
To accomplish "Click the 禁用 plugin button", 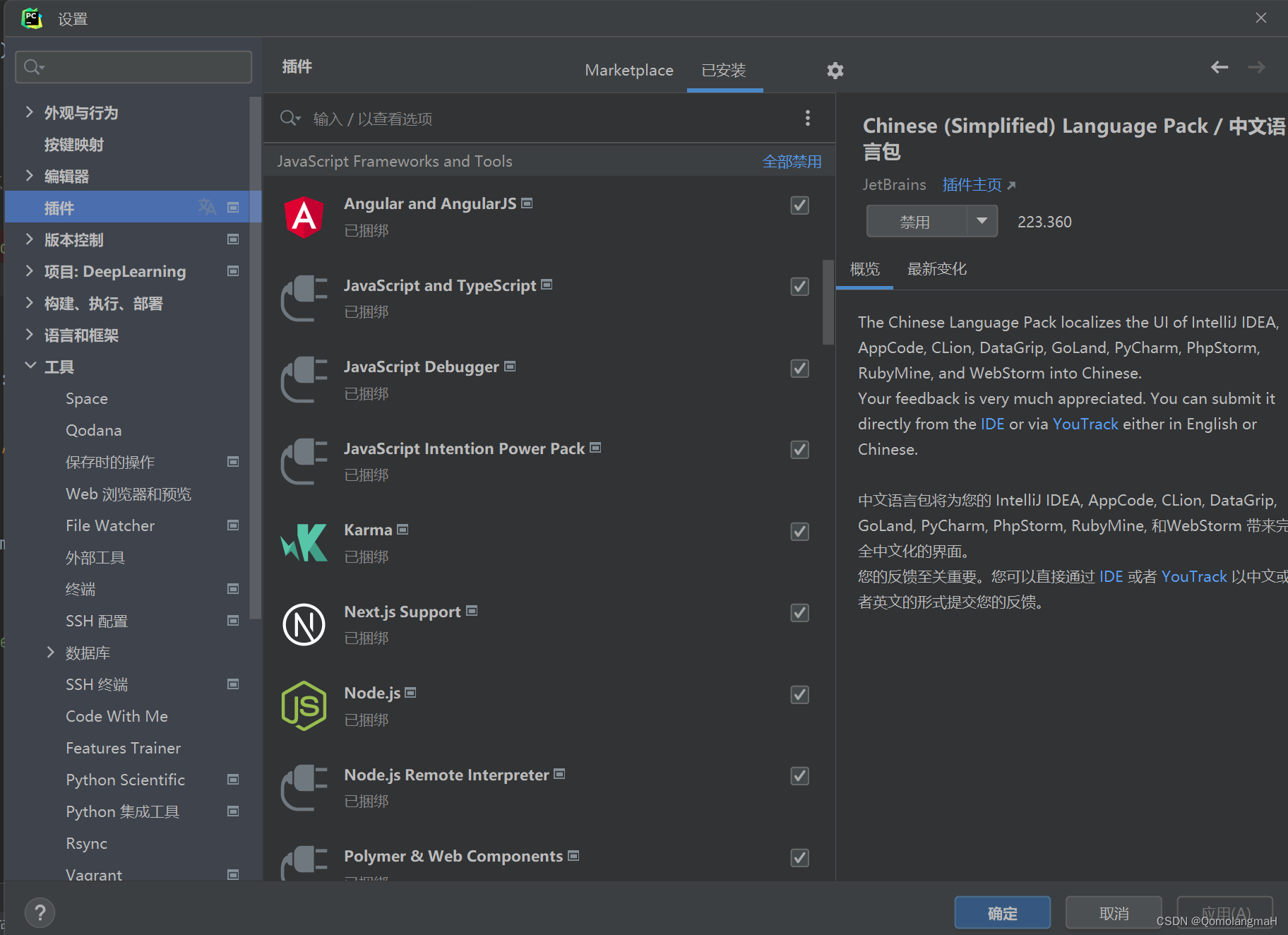I will pyautogui.click(x=916, y=221).
